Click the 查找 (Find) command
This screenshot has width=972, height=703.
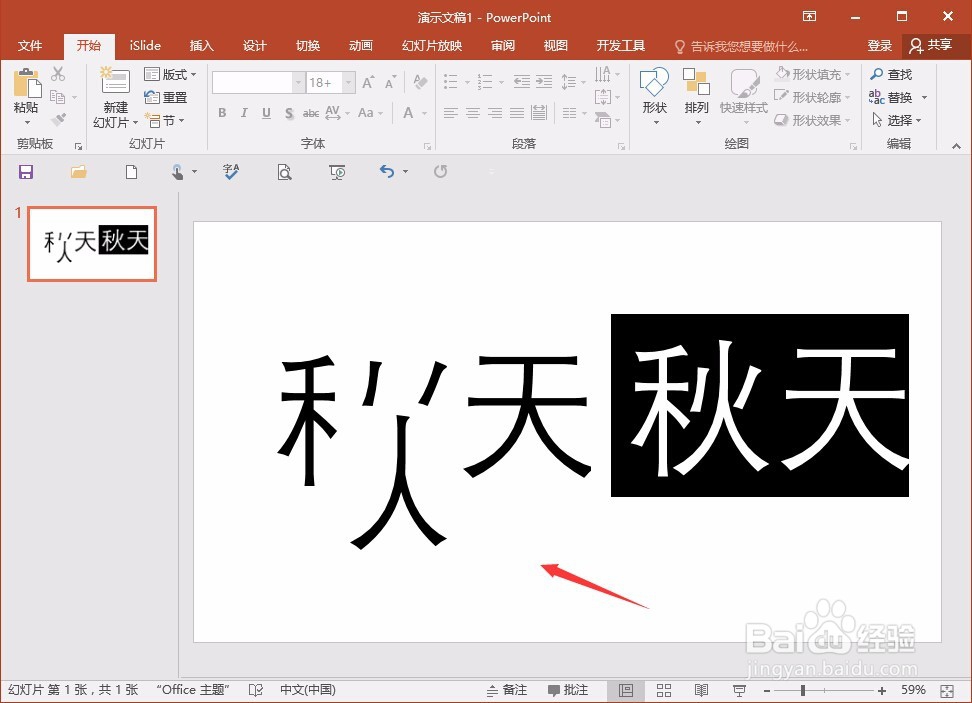coord(894,73)
